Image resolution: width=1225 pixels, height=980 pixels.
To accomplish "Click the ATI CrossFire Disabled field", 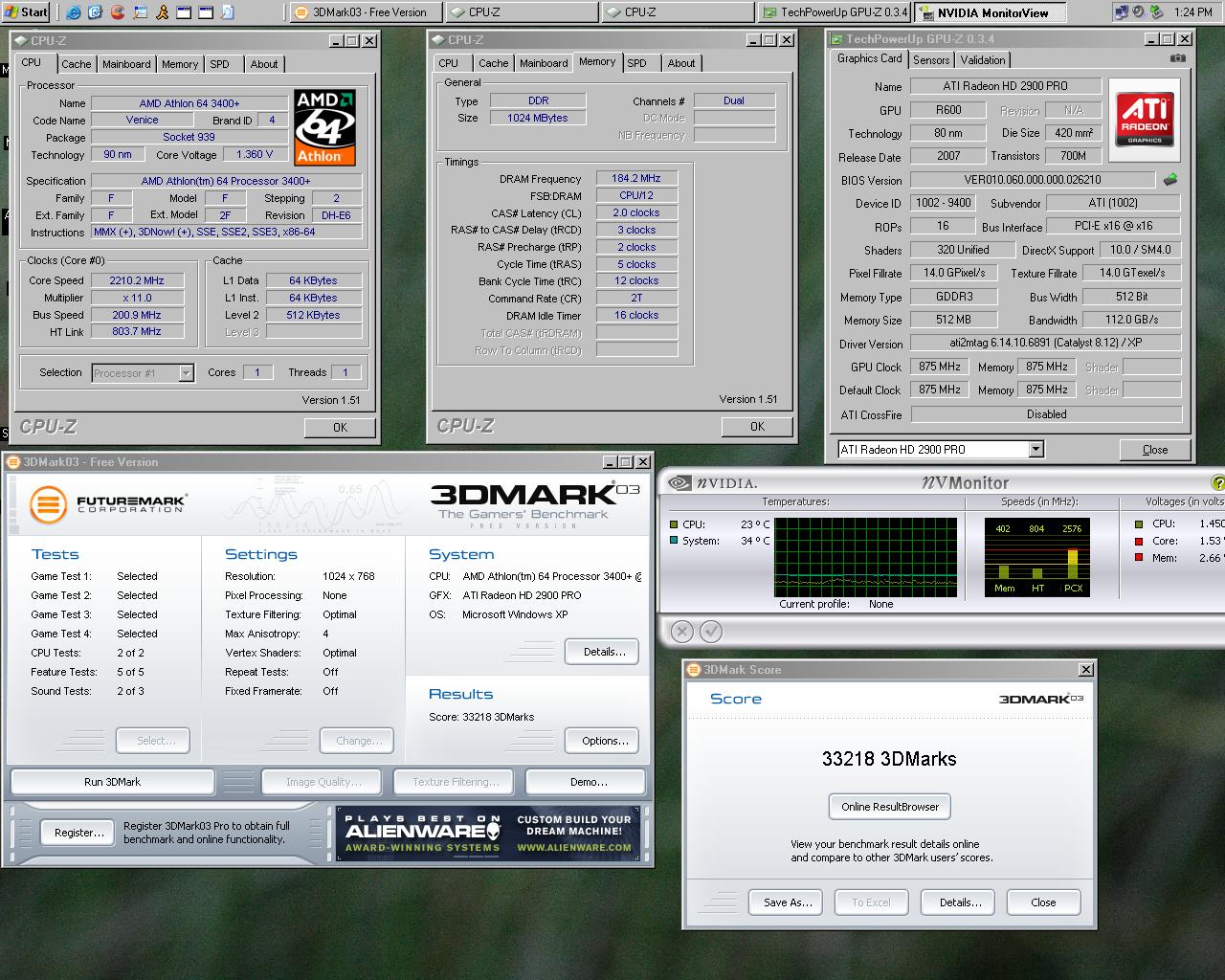I will pos(1046,414).
